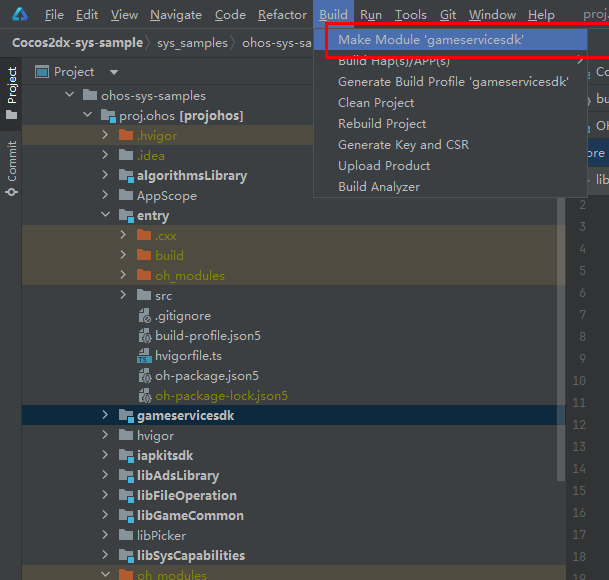Open the View menu

124,15
